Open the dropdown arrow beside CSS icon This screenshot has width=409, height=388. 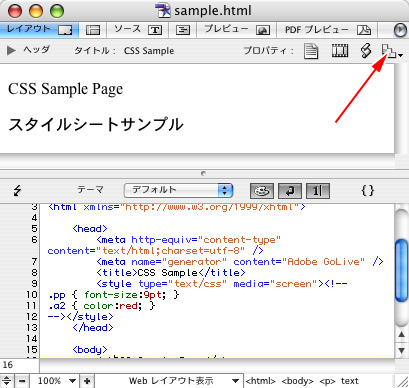pos(400,55)
